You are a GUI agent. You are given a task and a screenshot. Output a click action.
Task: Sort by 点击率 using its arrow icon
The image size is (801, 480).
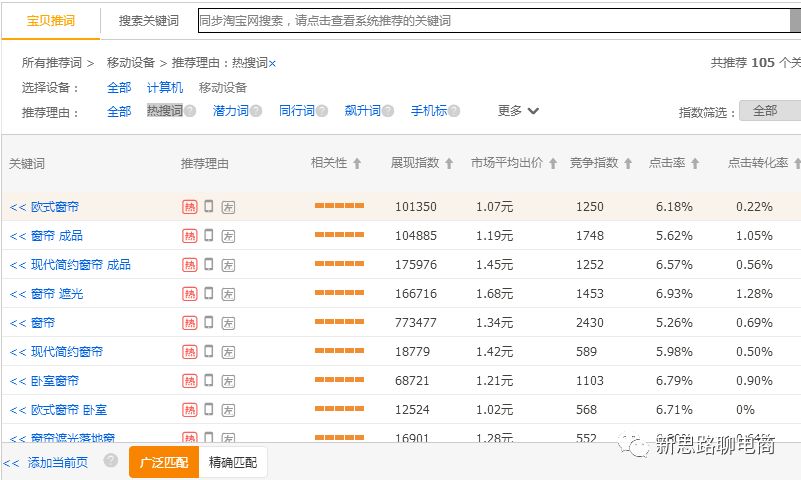coord(695,163)
